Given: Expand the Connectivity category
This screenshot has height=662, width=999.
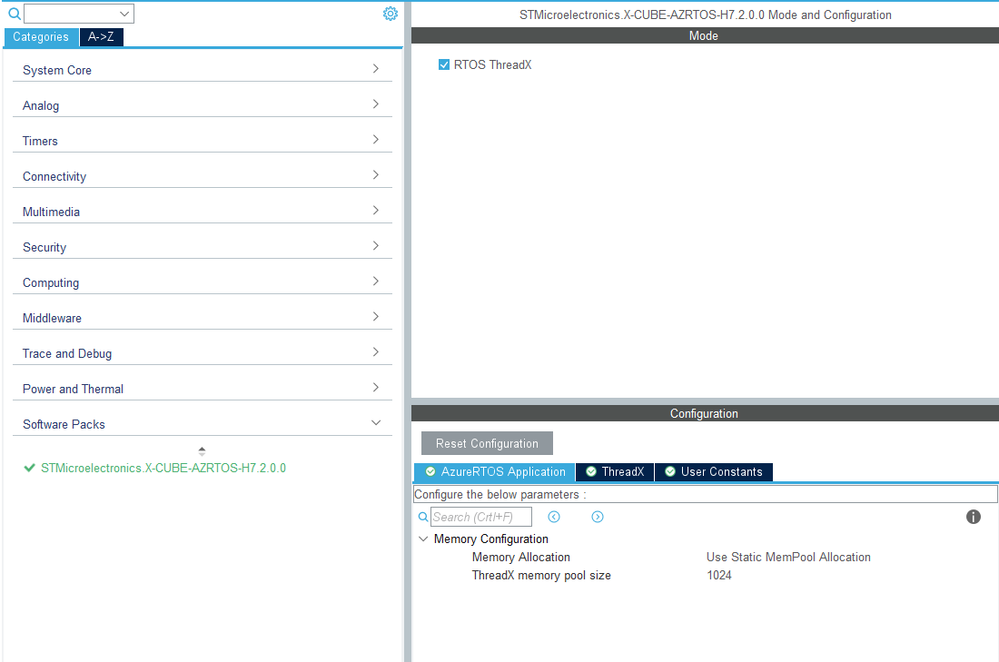Looking at the screenshot, I should 202,175.
